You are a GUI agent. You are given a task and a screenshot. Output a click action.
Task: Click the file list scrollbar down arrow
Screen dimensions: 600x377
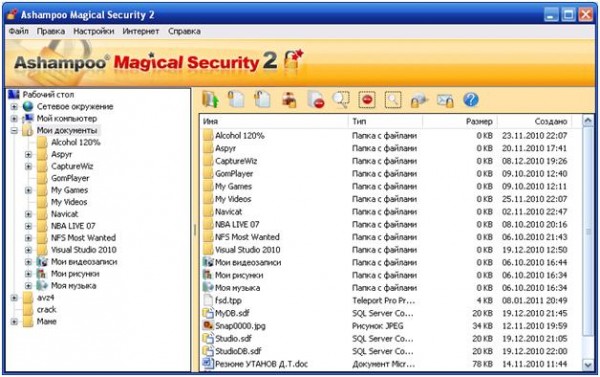[588, 365]
